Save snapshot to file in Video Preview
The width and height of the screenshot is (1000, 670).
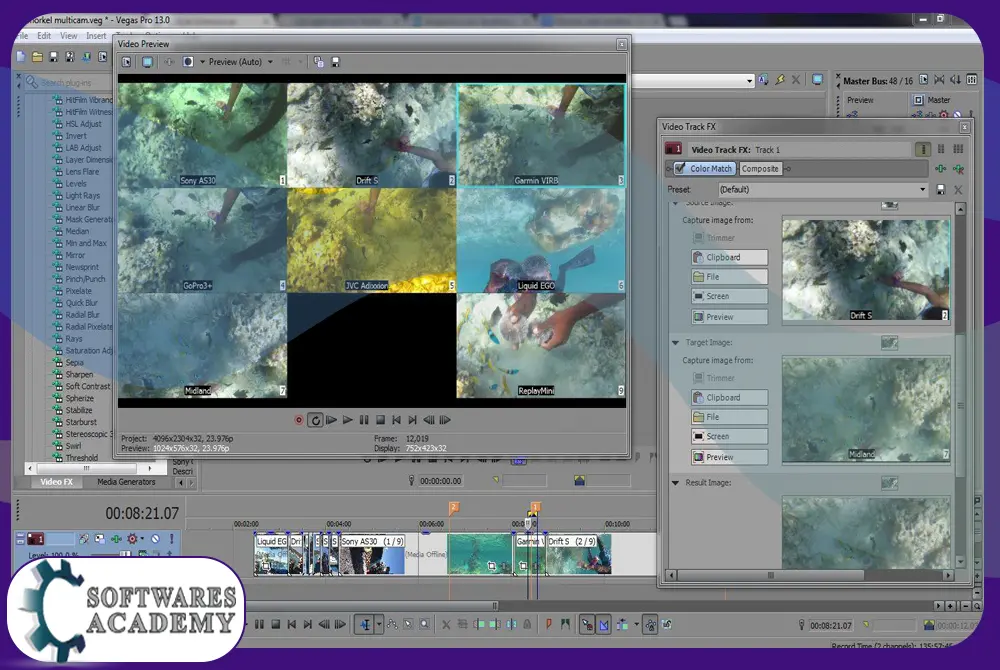(335, 62)
